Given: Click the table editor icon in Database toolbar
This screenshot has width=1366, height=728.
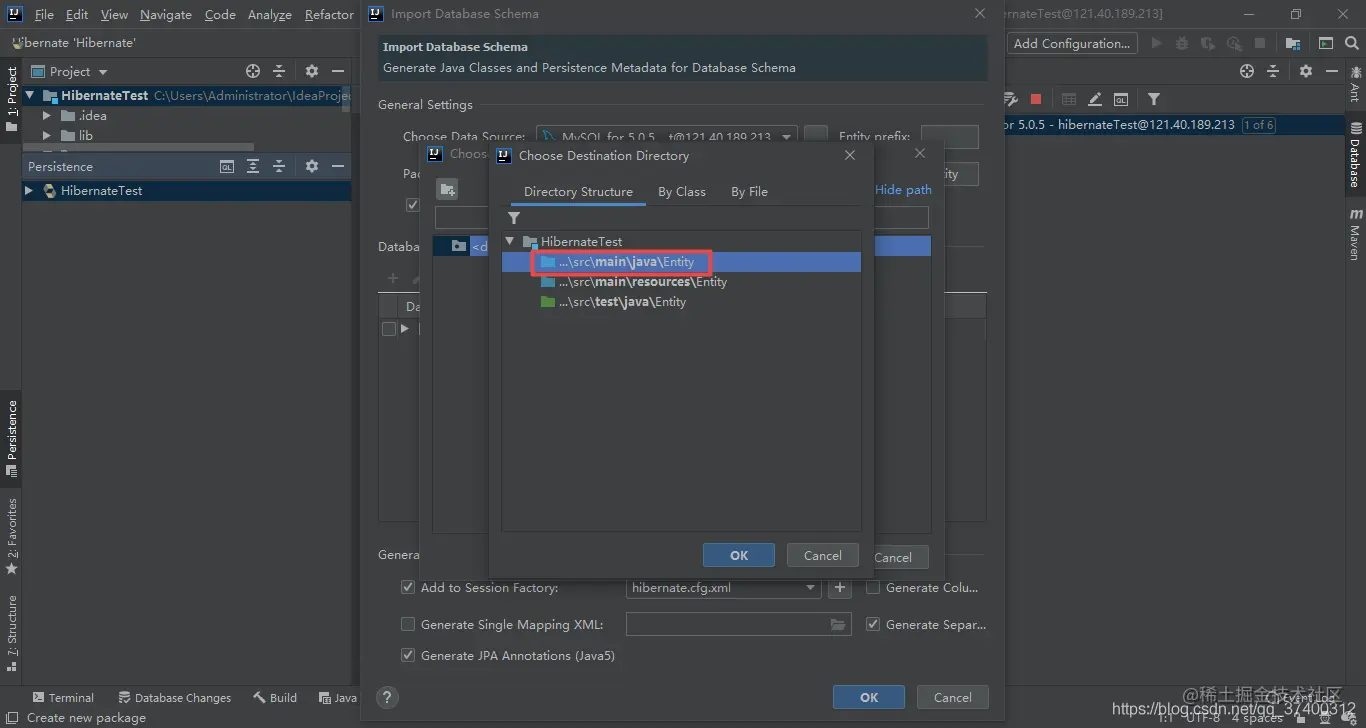Looking at the screenshot, I should [x=1069, y=99].
